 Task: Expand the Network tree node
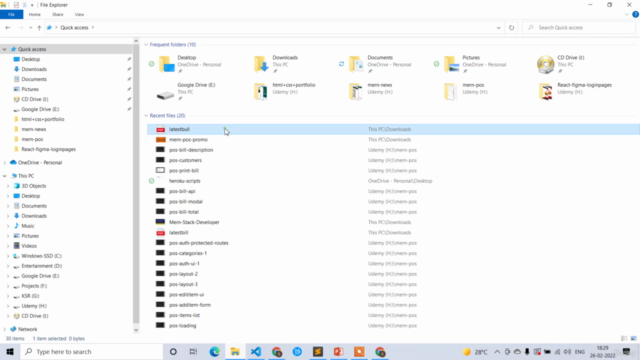click(4, 329)
